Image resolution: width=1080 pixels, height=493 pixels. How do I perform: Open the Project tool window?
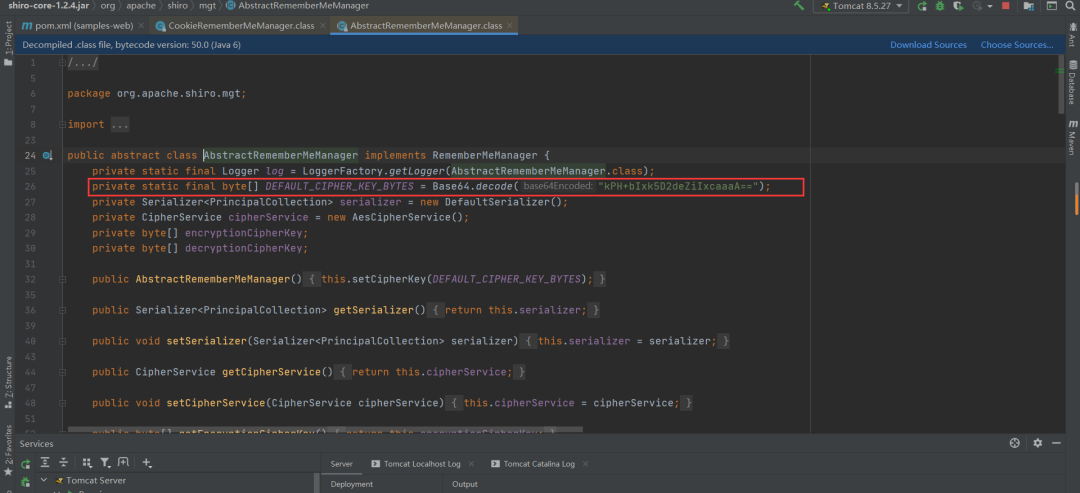click(x=8, y=43)
